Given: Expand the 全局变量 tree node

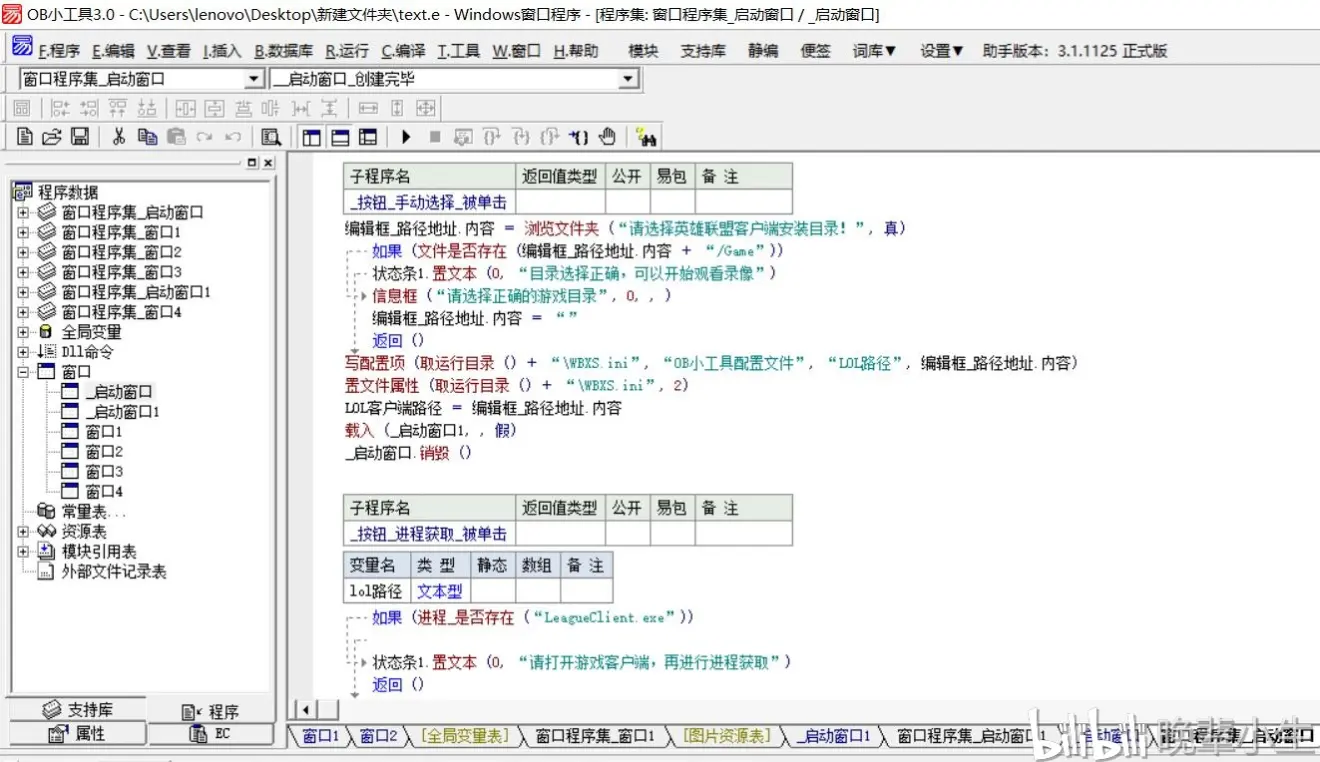Looking at the screenshot, I should click(x=23, y=332).
